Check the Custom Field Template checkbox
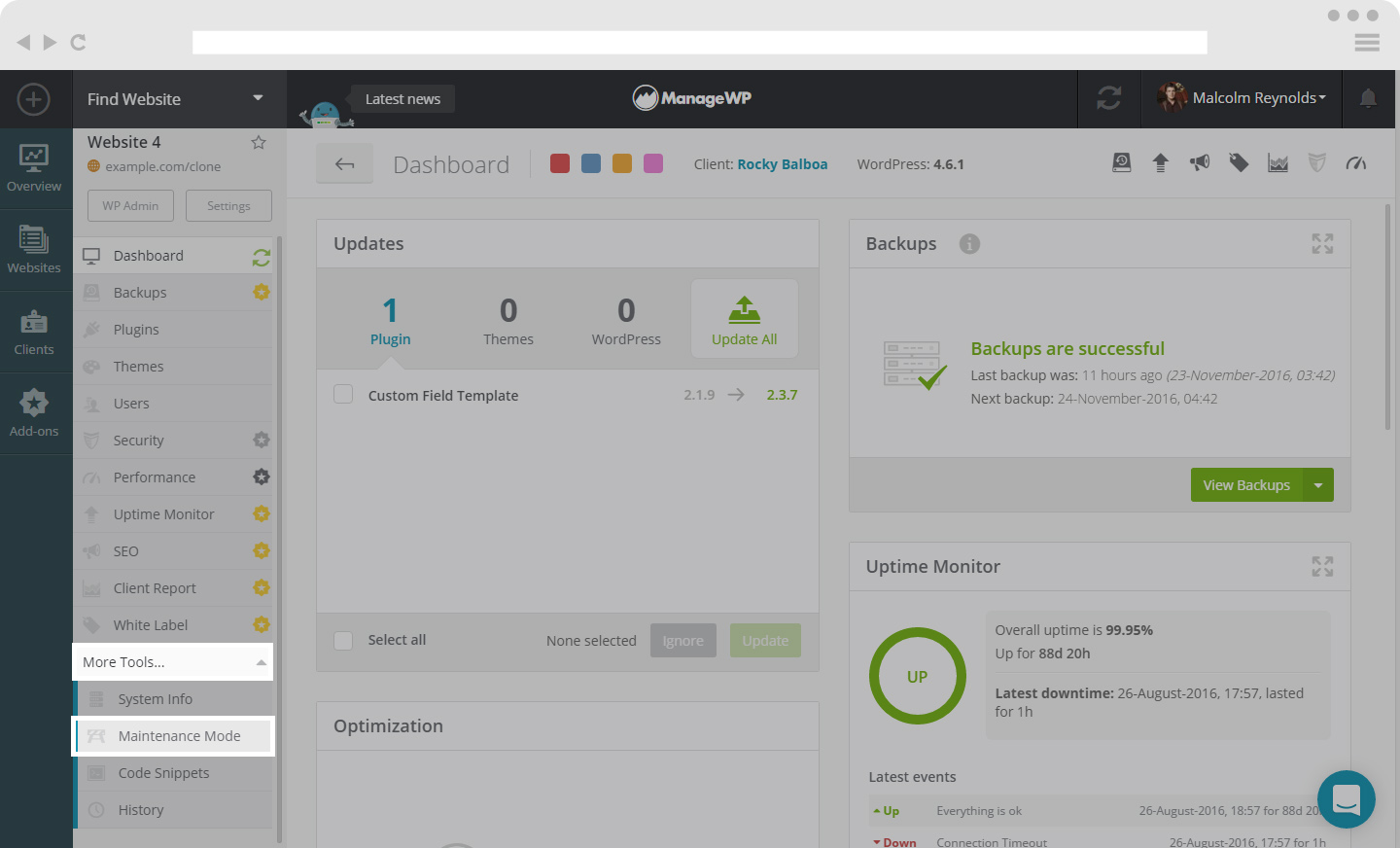 [343, 394]
